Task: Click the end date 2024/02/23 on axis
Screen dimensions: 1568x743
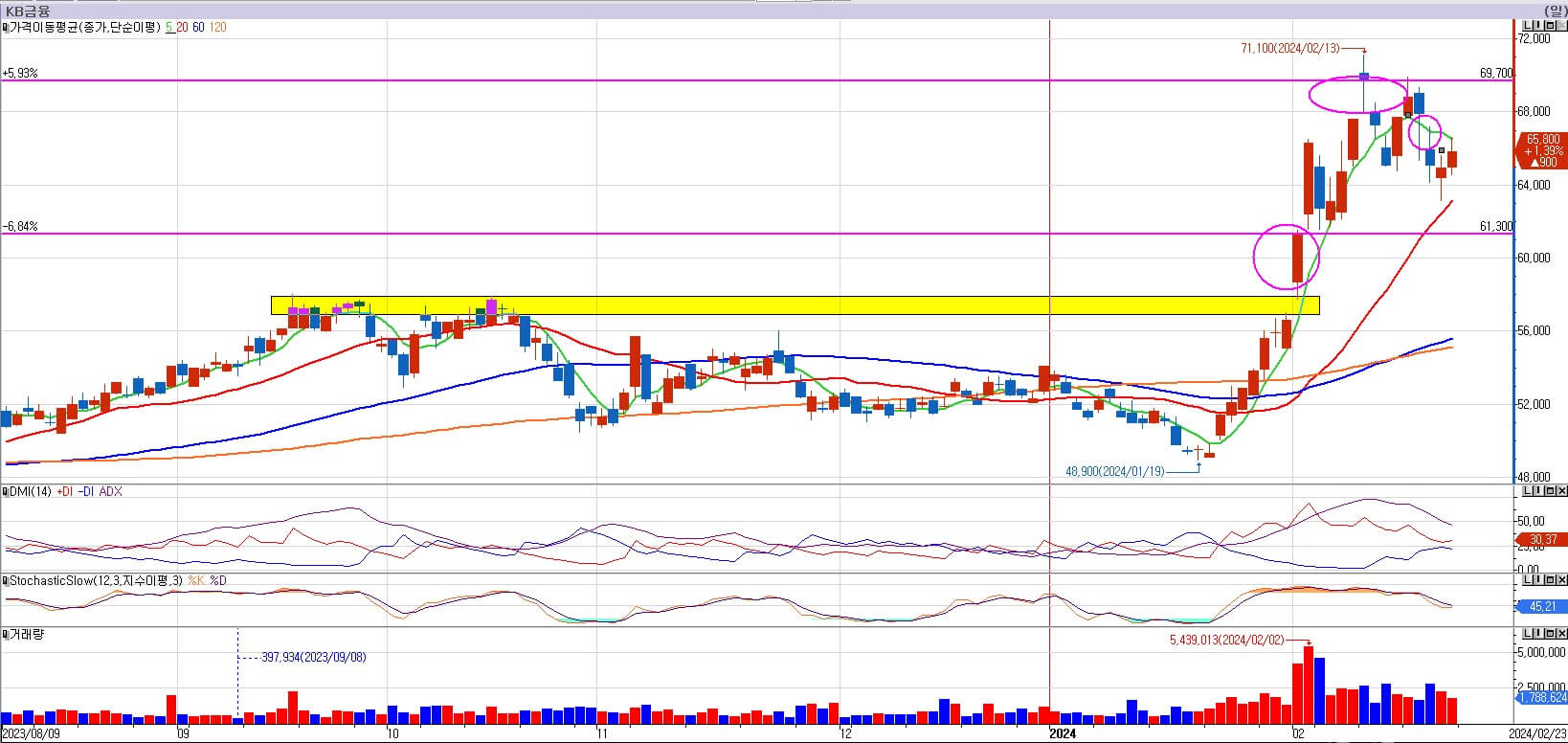Action: (x=1537, y=734)
